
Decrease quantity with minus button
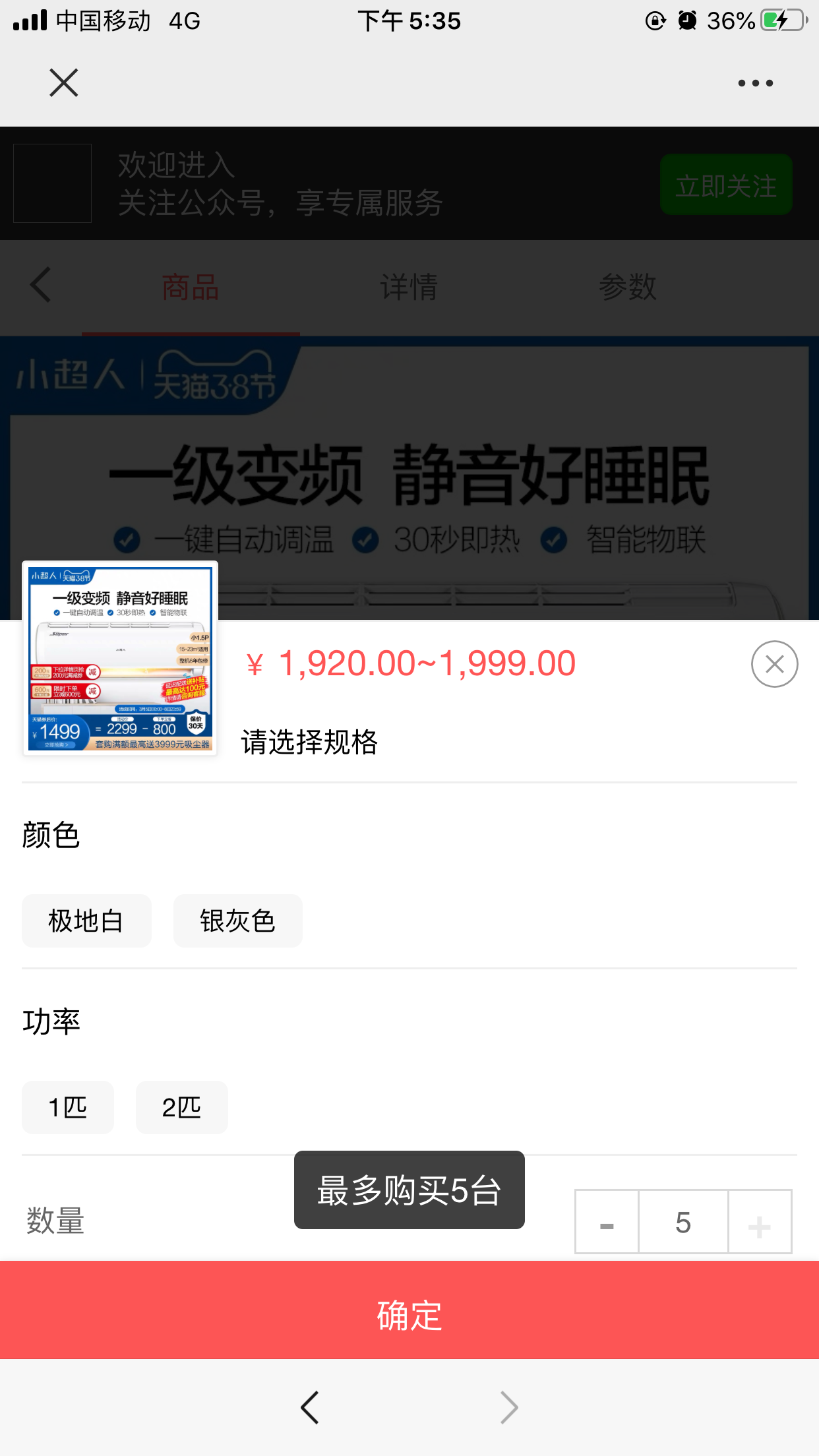click(607, 1222)
